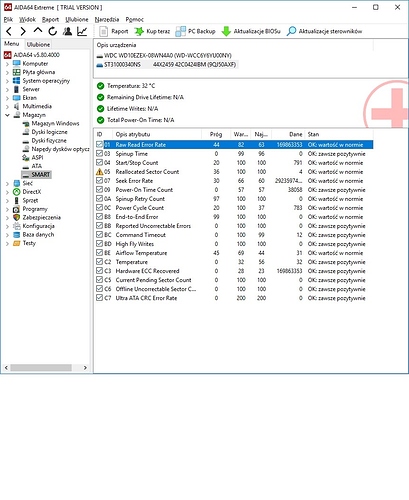The height and width of the screenshot is (500, 409).
Task: Open the Raport menu
Action: pos(50,19)
